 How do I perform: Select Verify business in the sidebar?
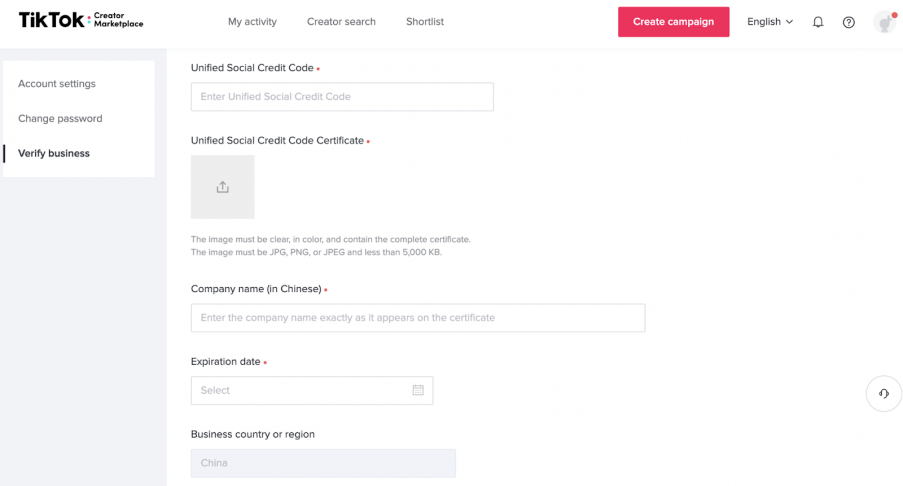click(54, 153)
